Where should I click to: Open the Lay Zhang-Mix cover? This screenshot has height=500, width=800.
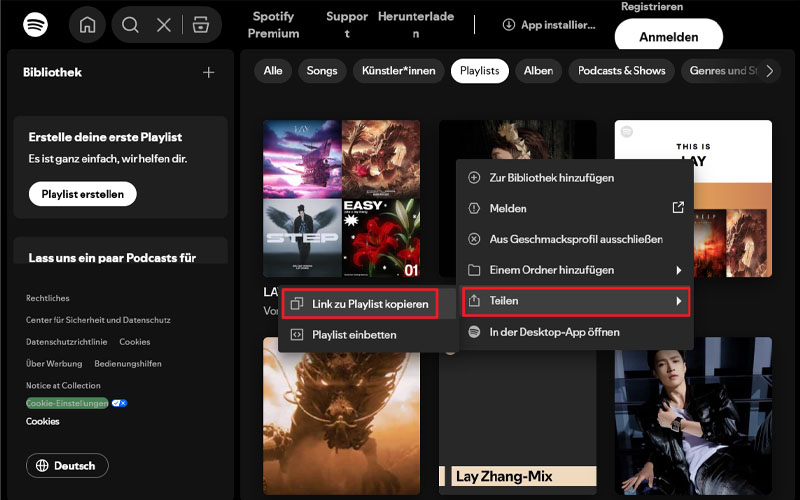coord(517,423)
